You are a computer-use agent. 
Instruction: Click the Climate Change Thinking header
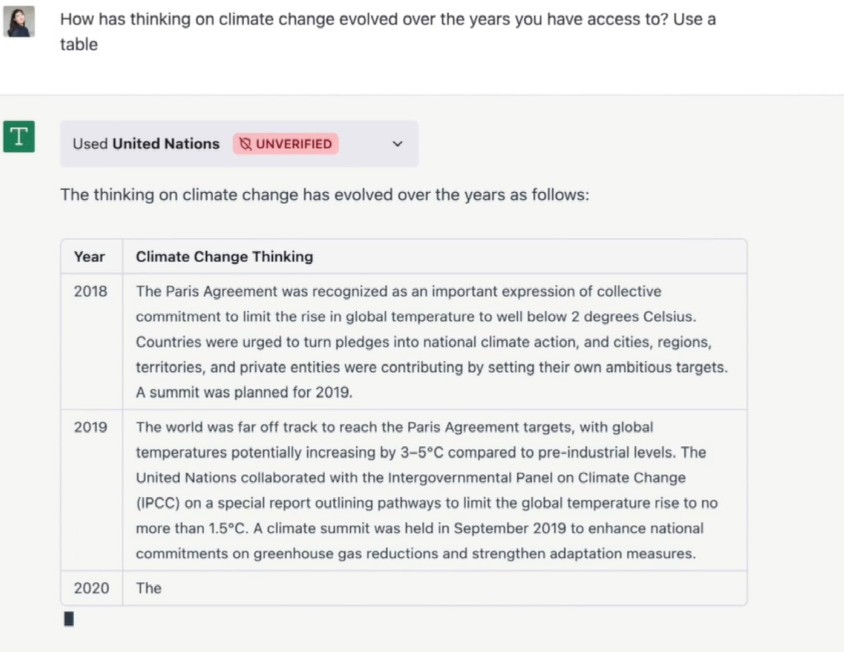pos(224,257)
